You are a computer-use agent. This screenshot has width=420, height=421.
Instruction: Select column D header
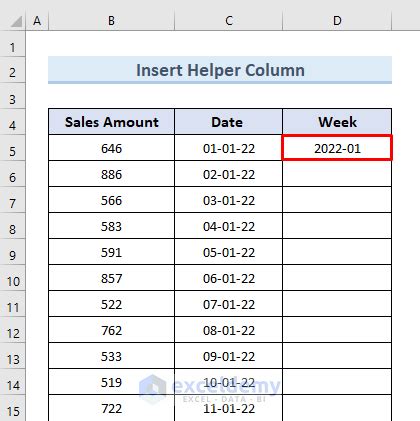pyautogui.click(x=337, y=21)
